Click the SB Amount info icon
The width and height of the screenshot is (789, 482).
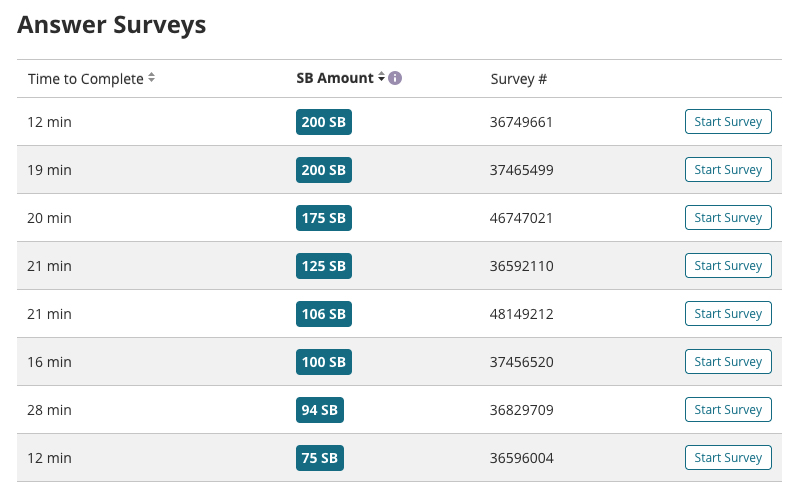(x=395, y=78)
